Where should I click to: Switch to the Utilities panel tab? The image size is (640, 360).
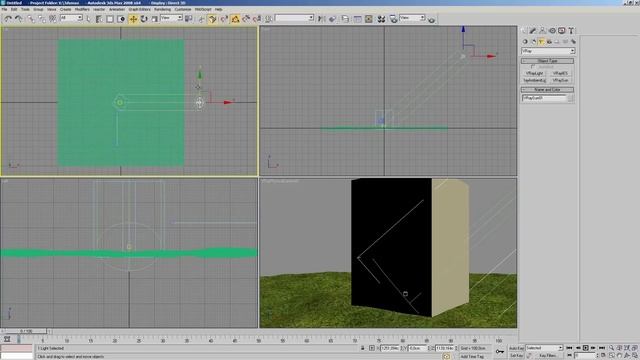click(x=571, y=31)
